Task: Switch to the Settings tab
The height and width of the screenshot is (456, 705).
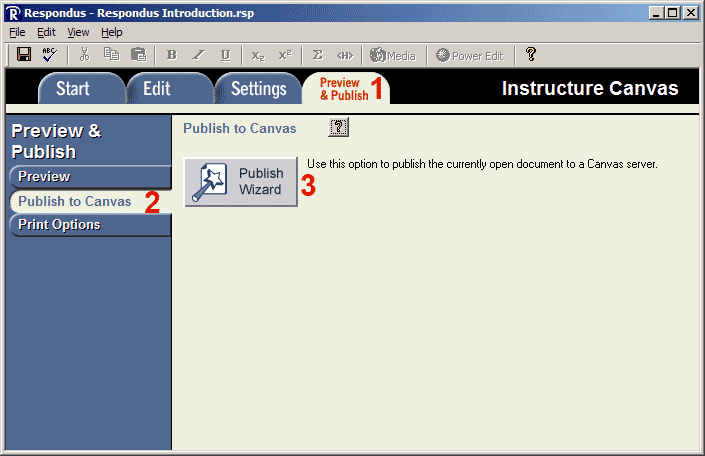Action: (x=258, y=89)
